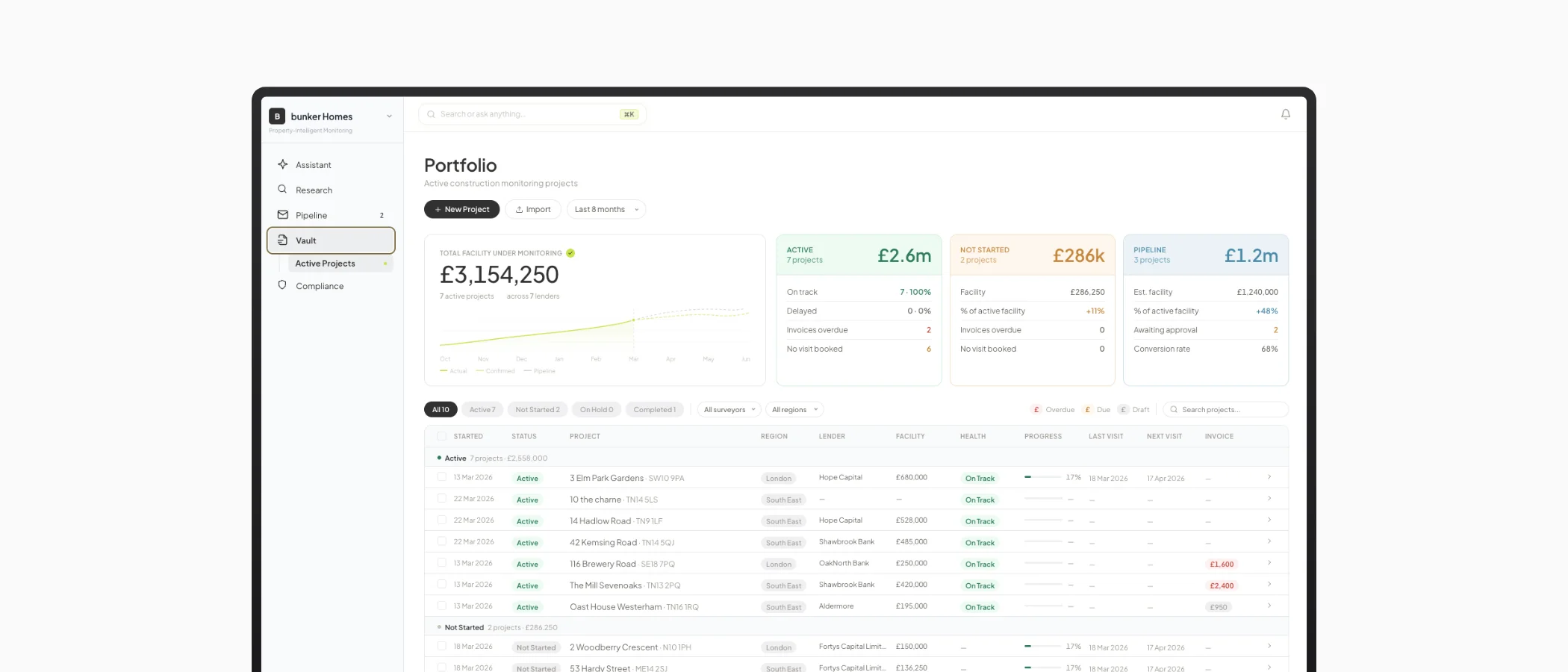Open the All regions dropdown
This screenshot has height=672, width=1568.
(794, 409)
